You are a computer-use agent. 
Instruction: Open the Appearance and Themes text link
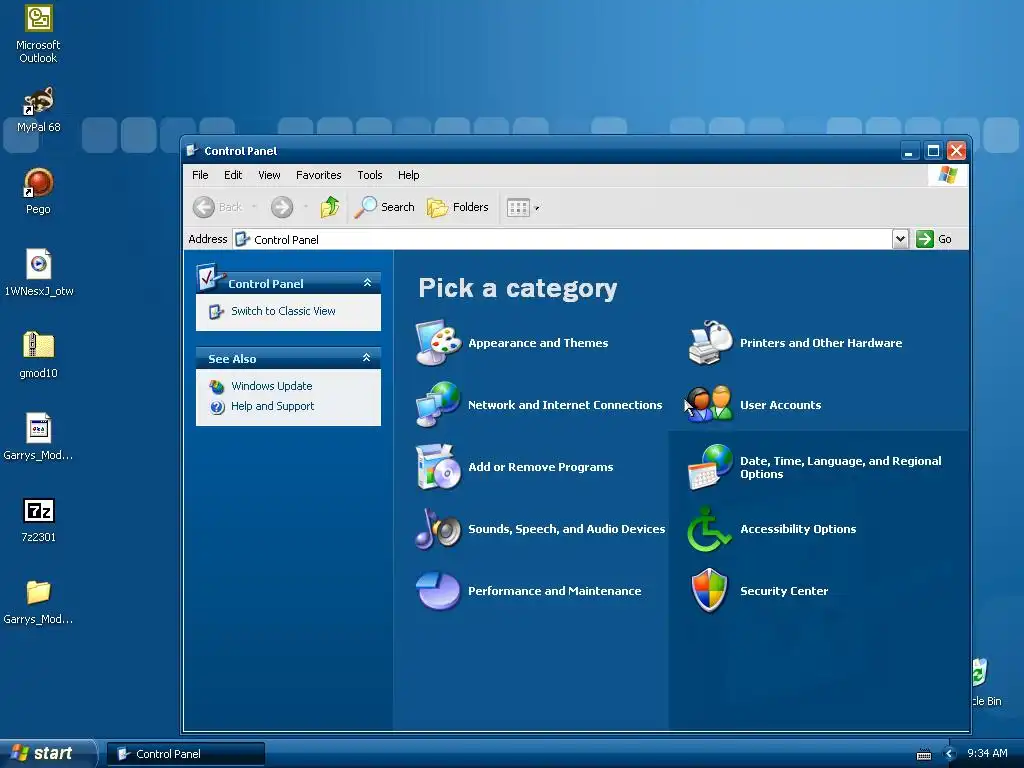(538, 343)
